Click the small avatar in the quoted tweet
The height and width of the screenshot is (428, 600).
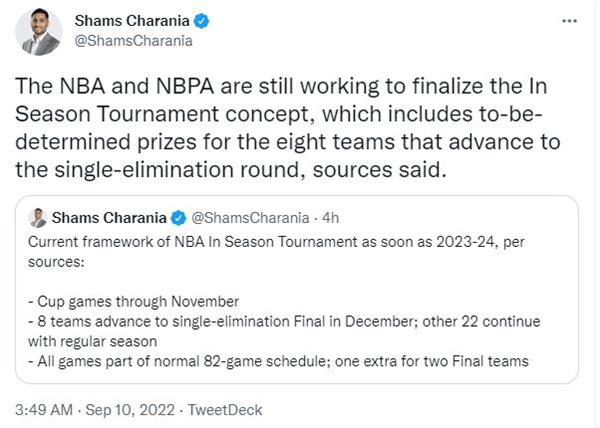pos(38,217)
